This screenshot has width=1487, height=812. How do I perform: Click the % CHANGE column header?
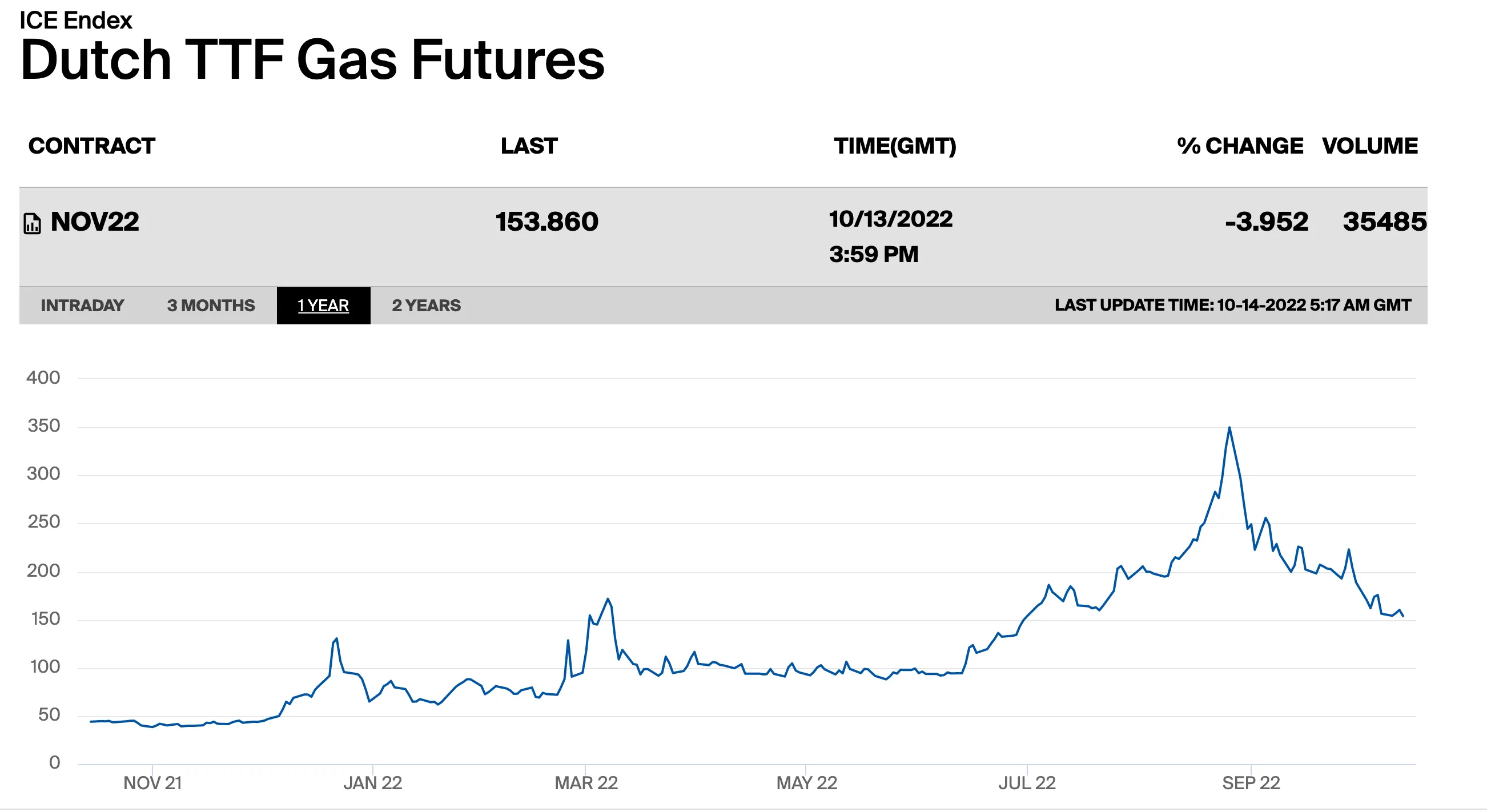[1240, 146]
